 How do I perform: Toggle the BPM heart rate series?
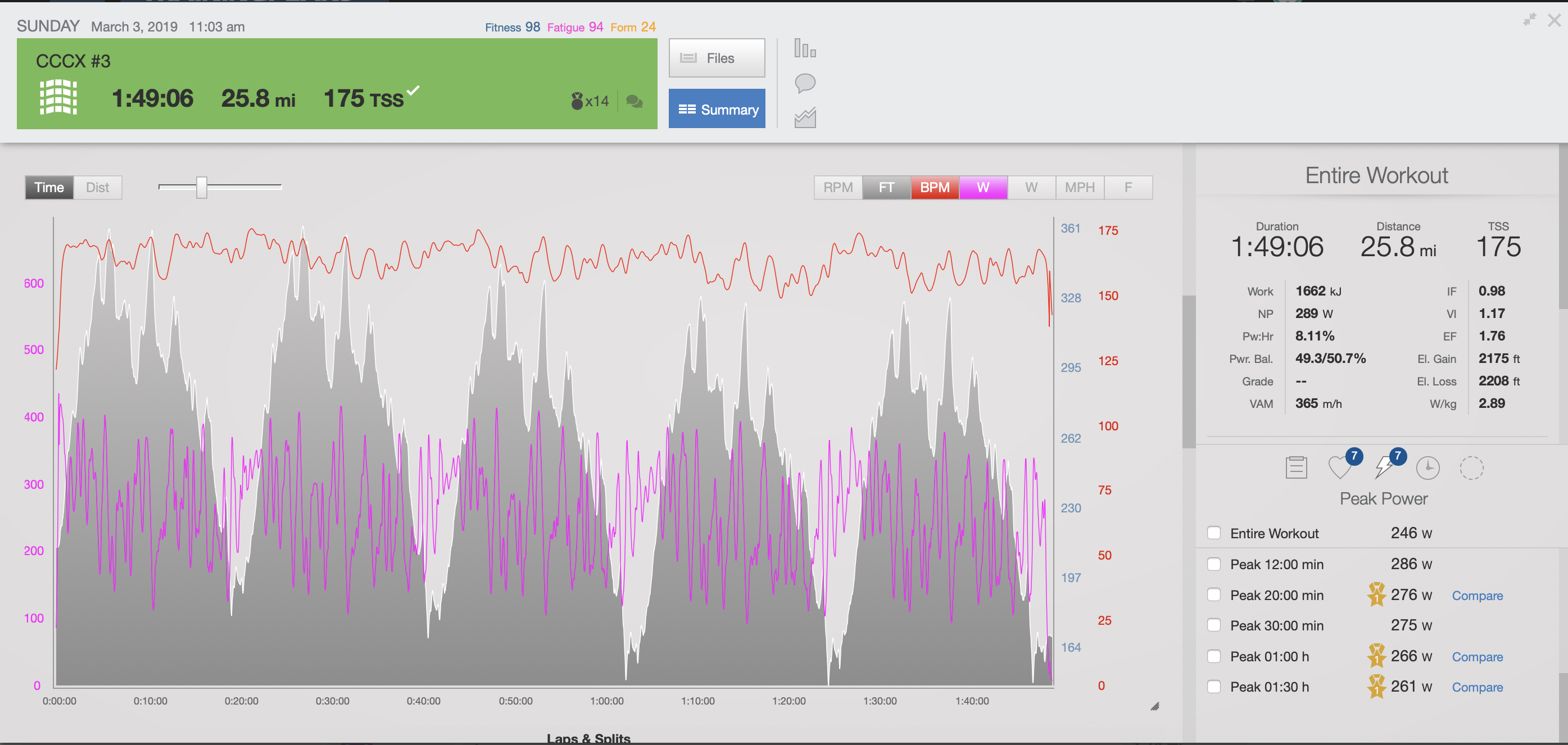click(935, 188)
